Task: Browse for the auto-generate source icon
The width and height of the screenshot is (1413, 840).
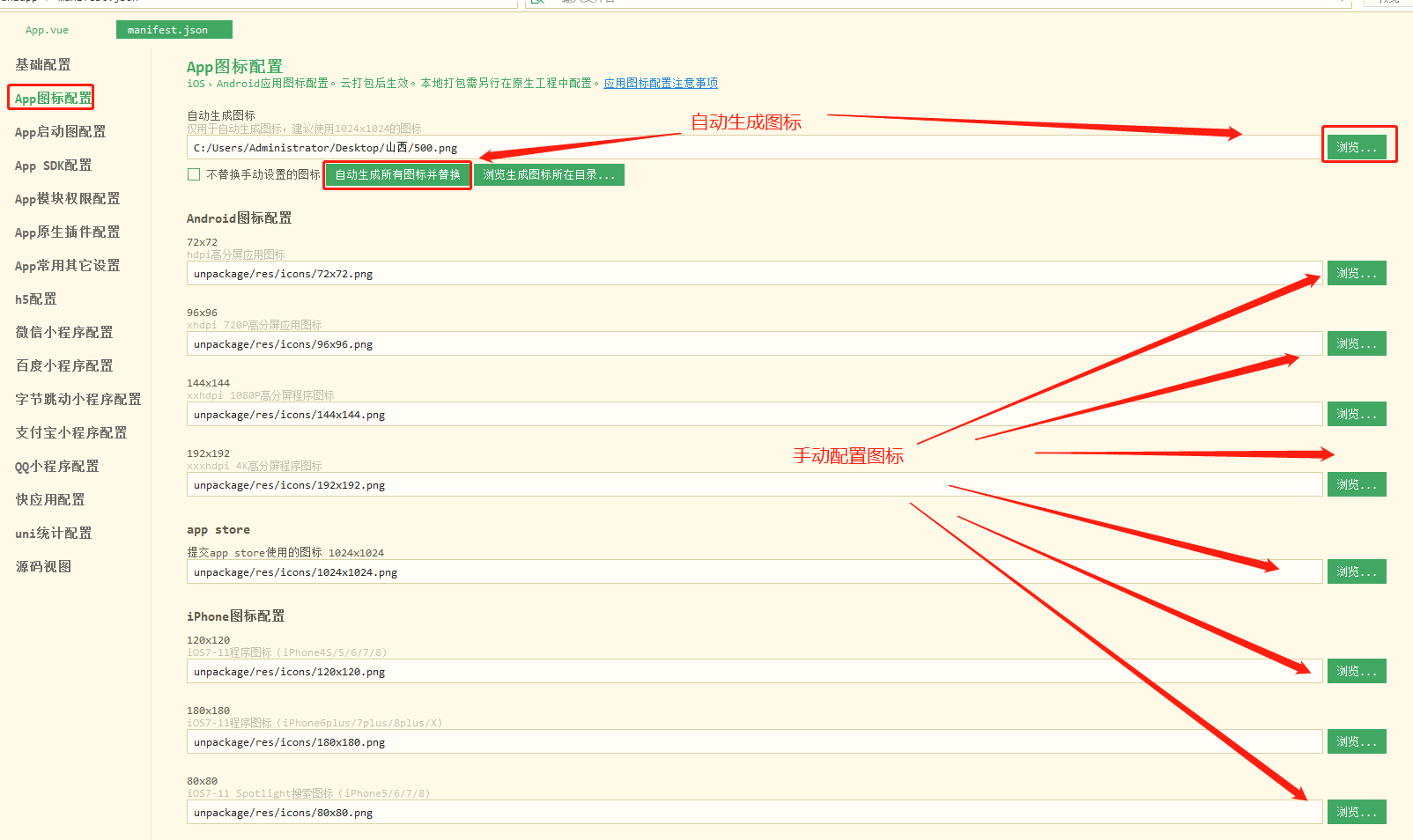Action: [x=1358, y=147]
